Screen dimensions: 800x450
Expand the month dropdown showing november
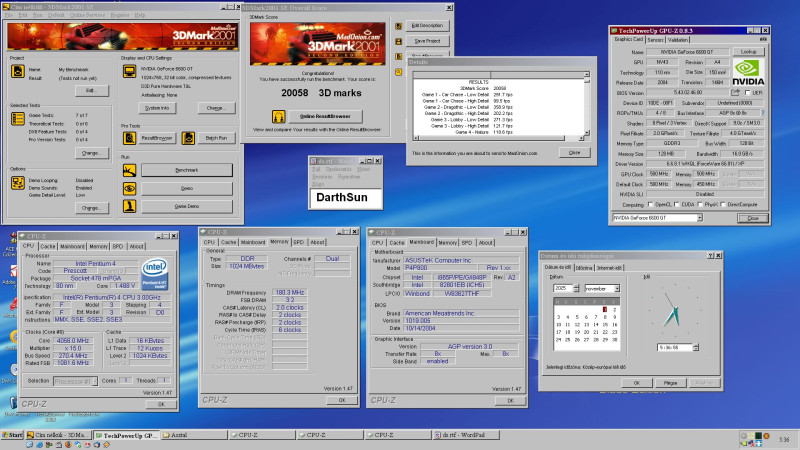tap(616, 287)
